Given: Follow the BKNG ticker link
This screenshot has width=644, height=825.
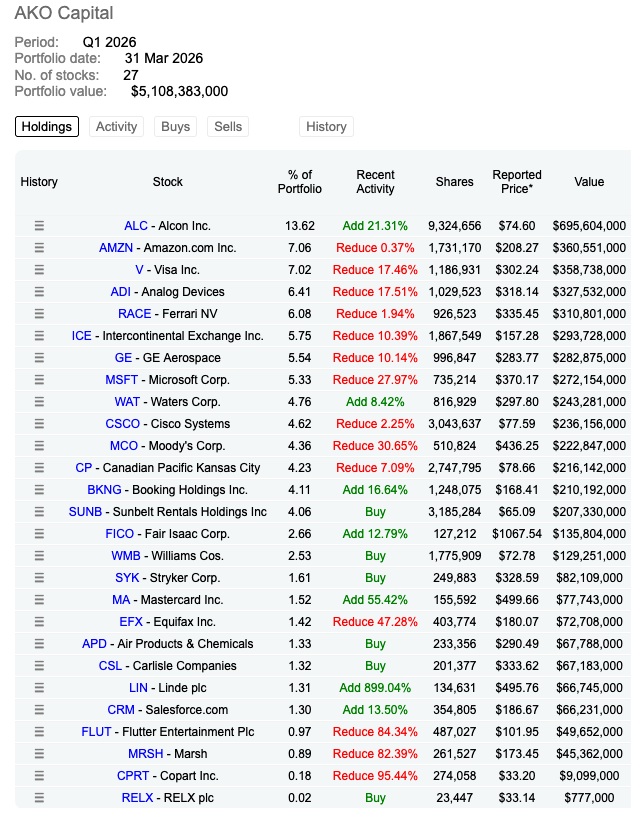Looking at the screenshot, I should pos(104,490).
